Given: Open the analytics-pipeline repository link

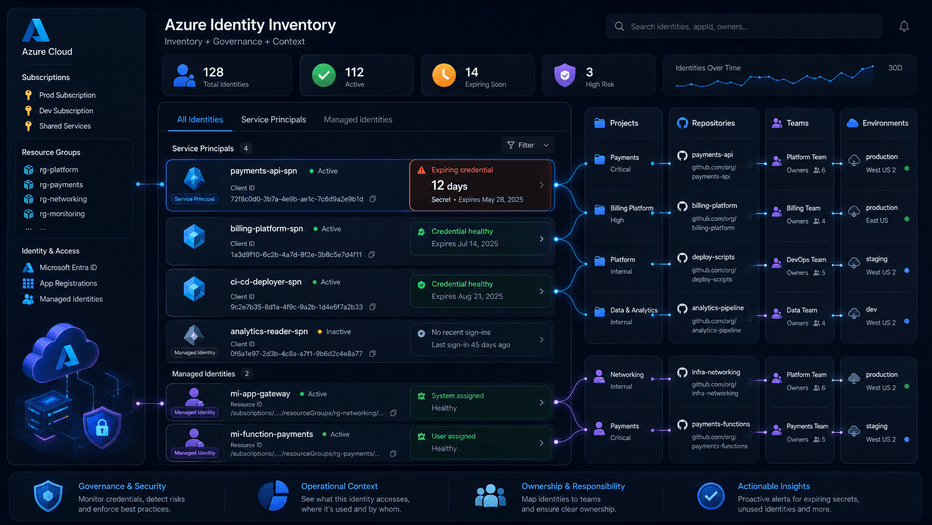Looking at the screenshot, I should pos(716,326).
